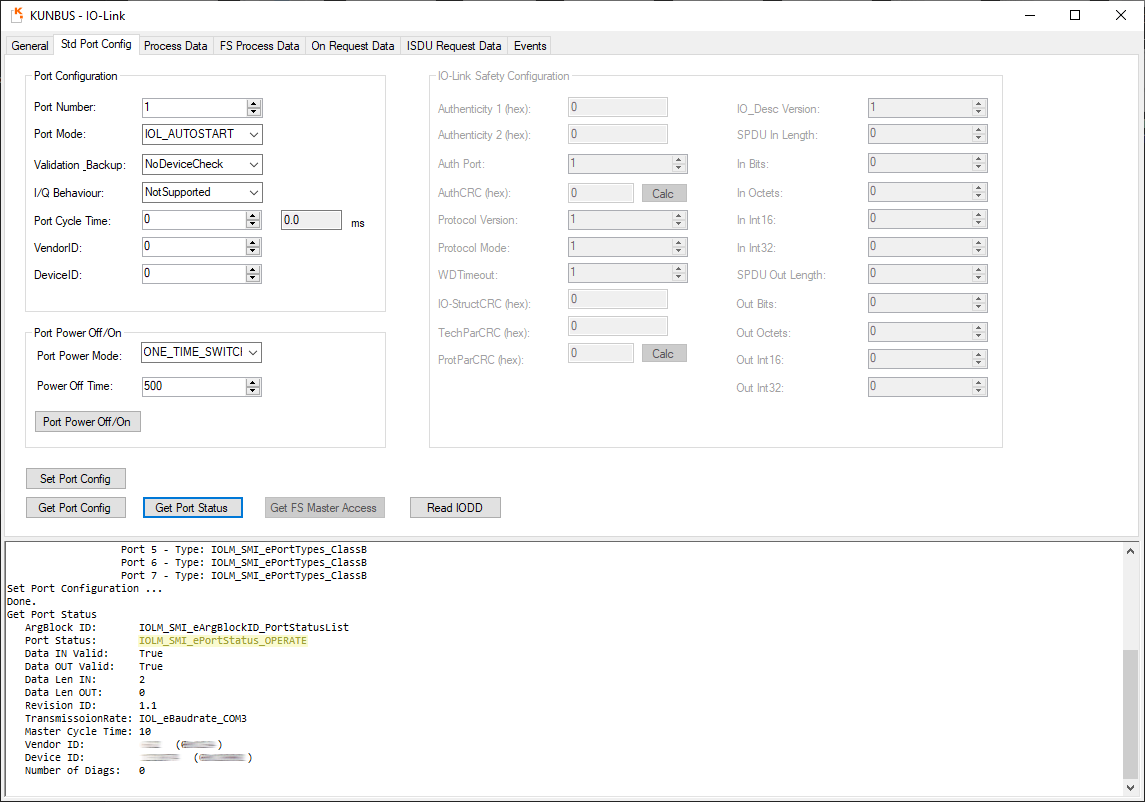Select the General tab

pos(30,46)
